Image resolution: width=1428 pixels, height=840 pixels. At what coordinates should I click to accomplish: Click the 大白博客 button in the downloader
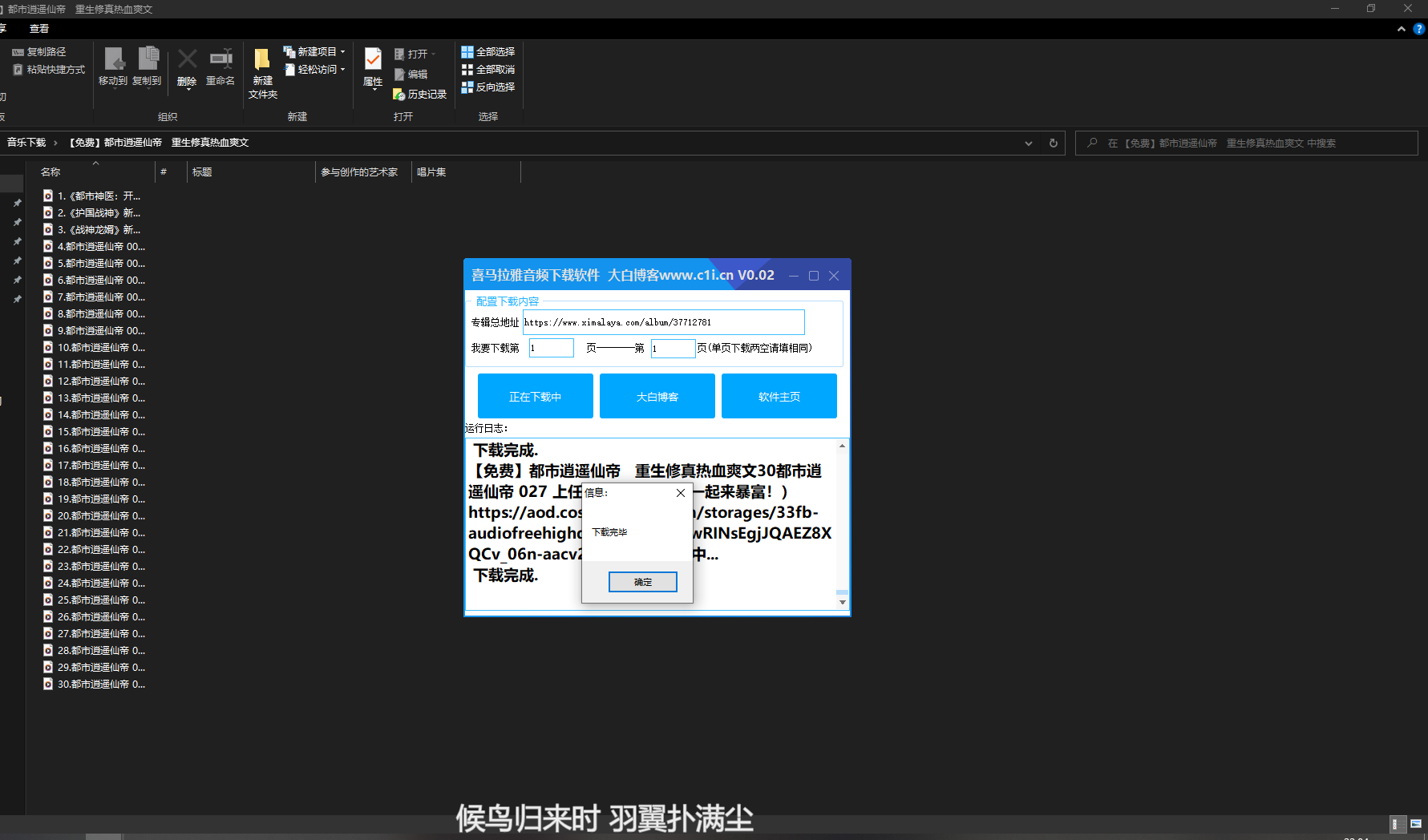[657, 396]
